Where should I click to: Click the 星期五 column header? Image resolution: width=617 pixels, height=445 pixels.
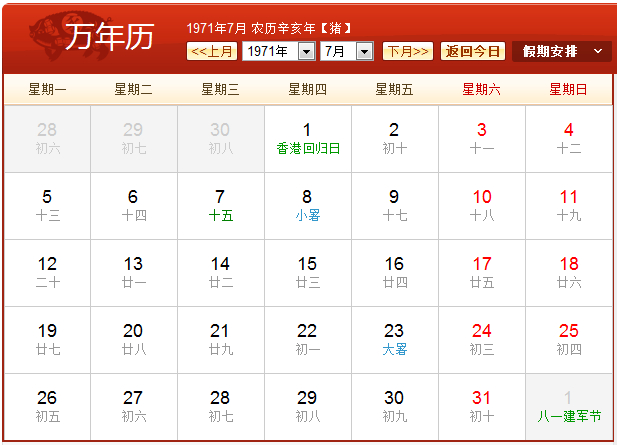click(x=394, y=89)
